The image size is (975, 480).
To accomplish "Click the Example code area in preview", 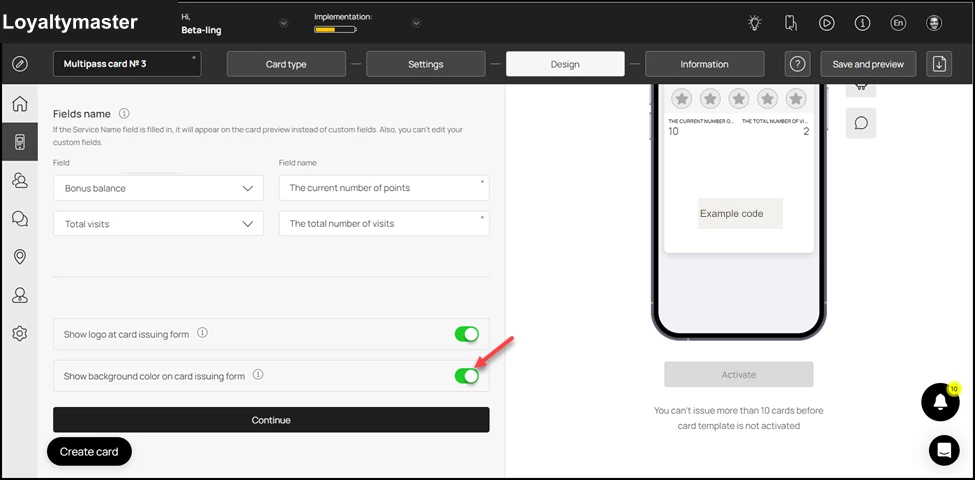I will pyautogui.click(x=740, y=213).
